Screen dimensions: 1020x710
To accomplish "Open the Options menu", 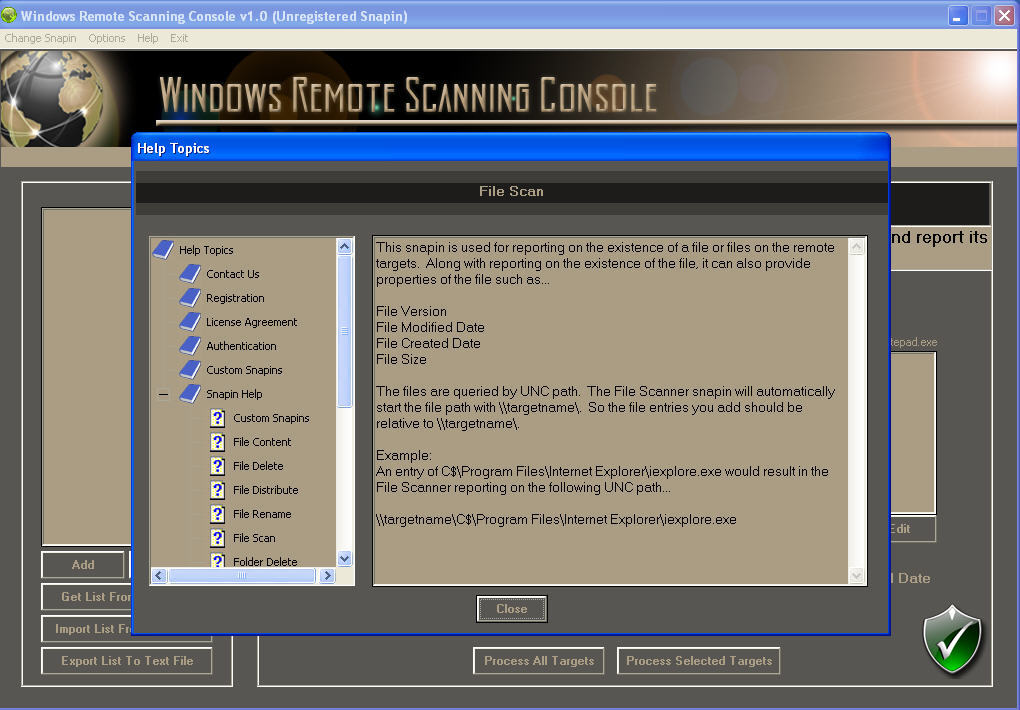I will point(106,38).
